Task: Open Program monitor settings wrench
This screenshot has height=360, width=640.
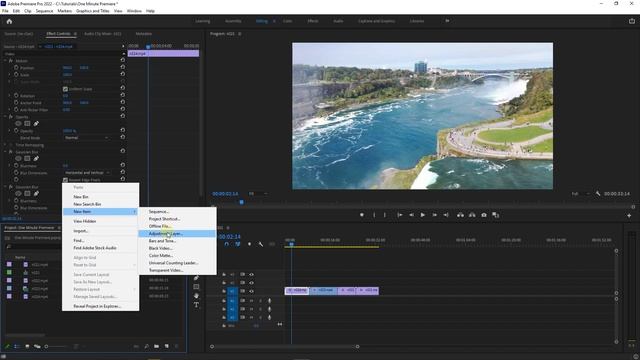Action: click(598, 193)
